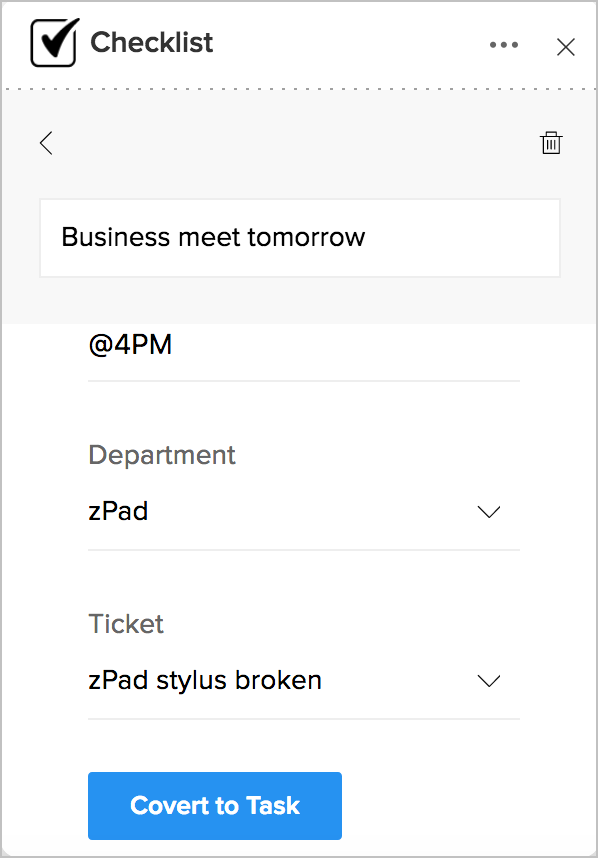Screen dimensions: 598x858
Task: Close the Checklist panel with the X
Action: pyautogui.click(x=566, y=47)
